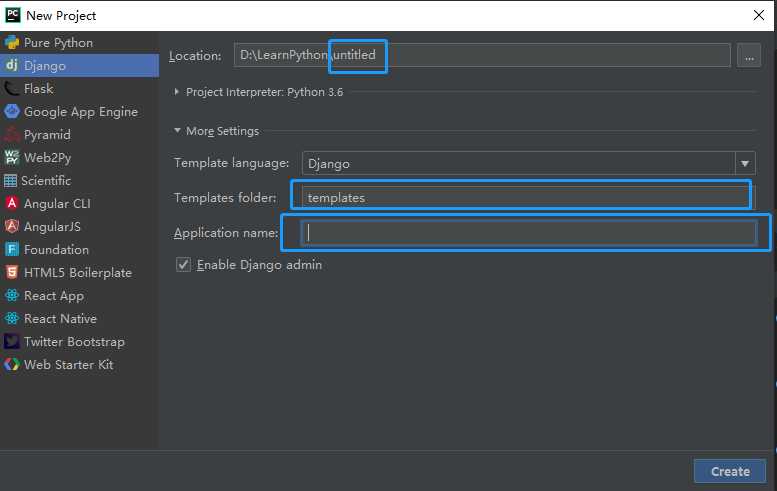
Task: Click the HTML5 Boilerplate icon
Action: (12, 272)
